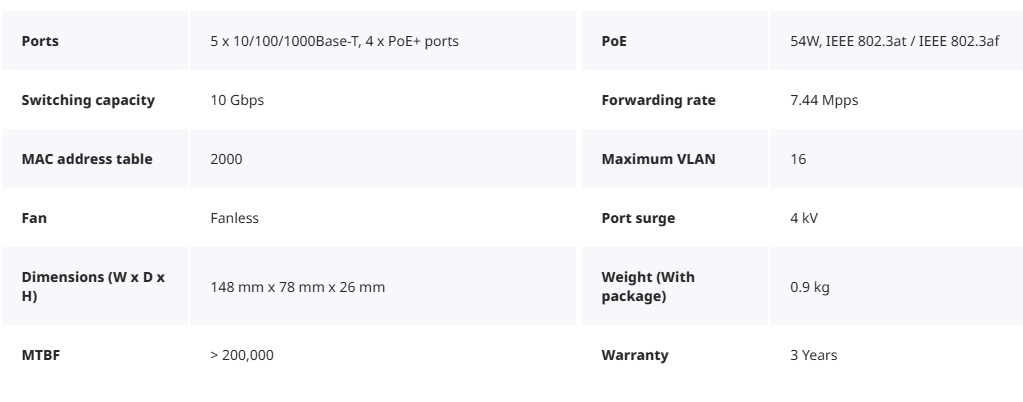
Task: Select the 10 Gbps value
Action: (x=237, y=100)
